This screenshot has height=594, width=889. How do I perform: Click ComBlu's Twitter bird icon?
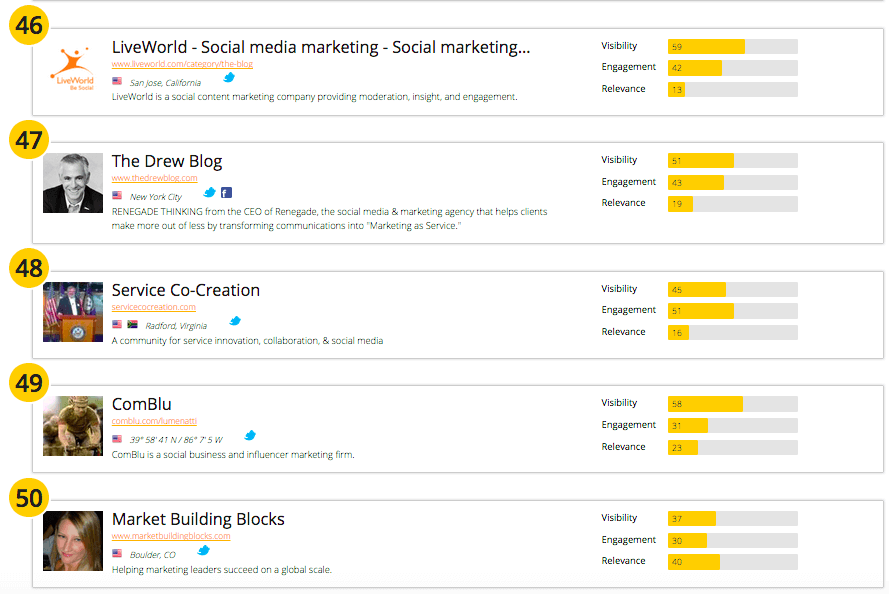point(250,435)
